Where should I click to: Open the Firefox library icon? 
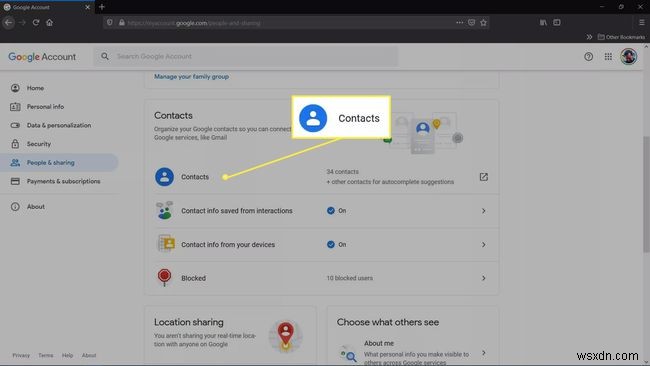click(543, 22)
